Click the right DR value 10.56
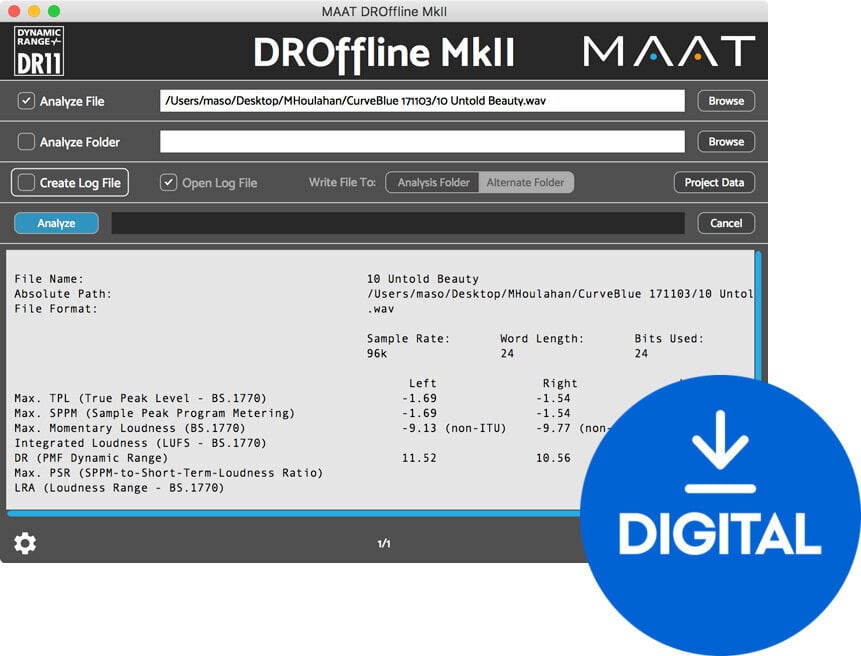This screenshot has height=656, width=861. (553, 457)
